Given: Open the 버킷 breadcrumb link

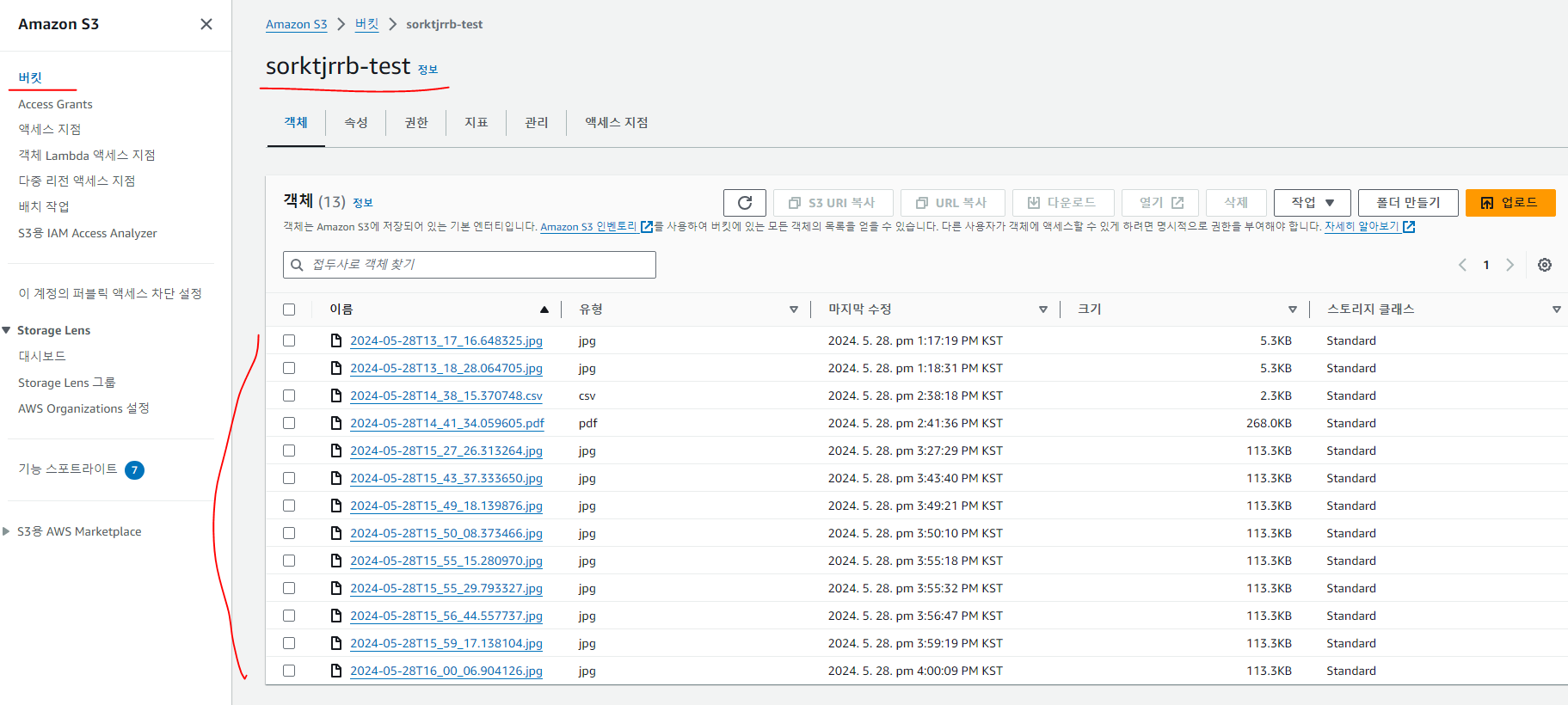Looking at the screenshot, I should tap(367, 25).
